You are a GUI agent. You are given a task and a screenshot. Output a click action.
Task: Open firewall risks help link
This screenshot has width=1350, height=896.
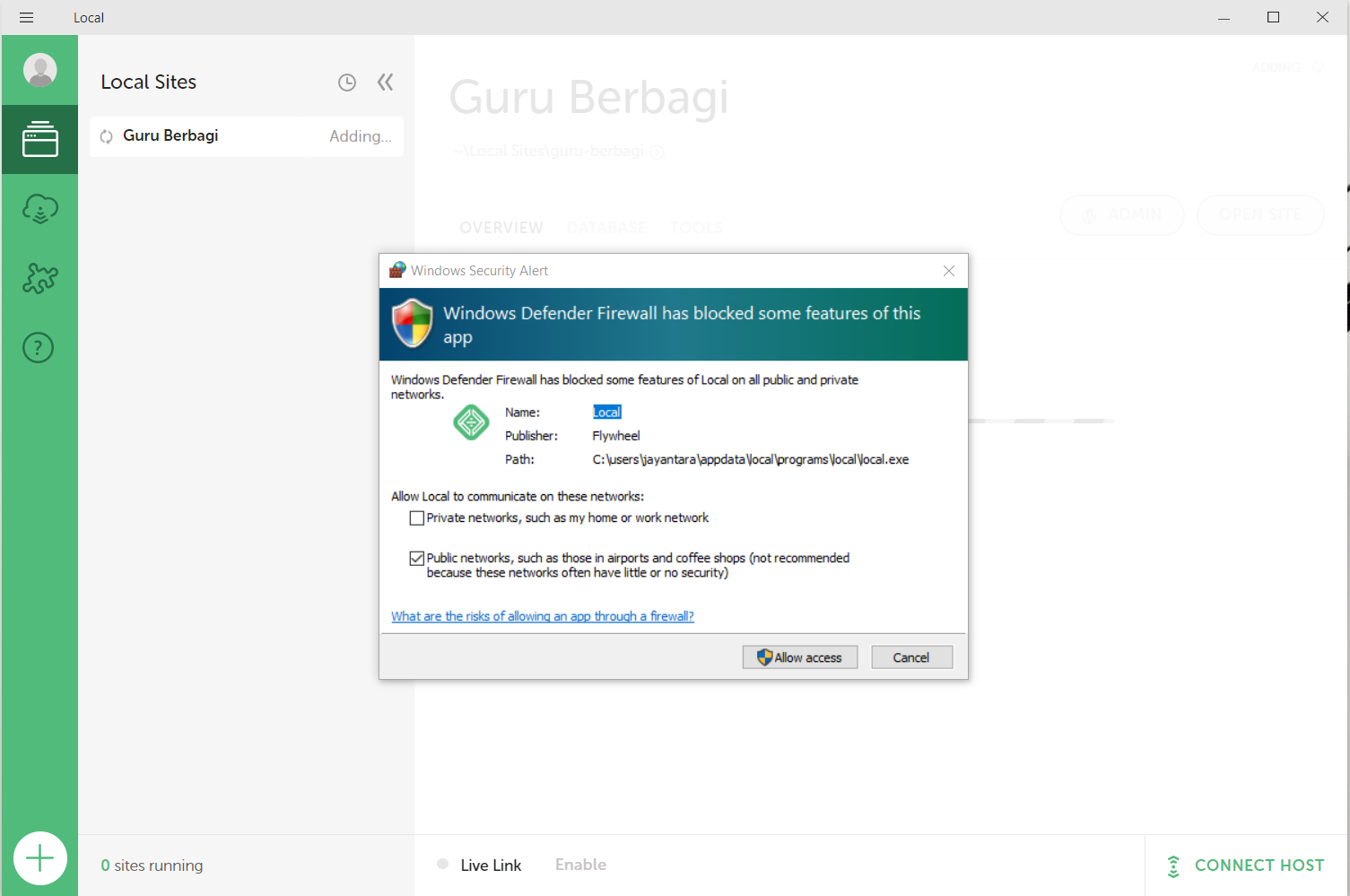(x=543, y=616)
